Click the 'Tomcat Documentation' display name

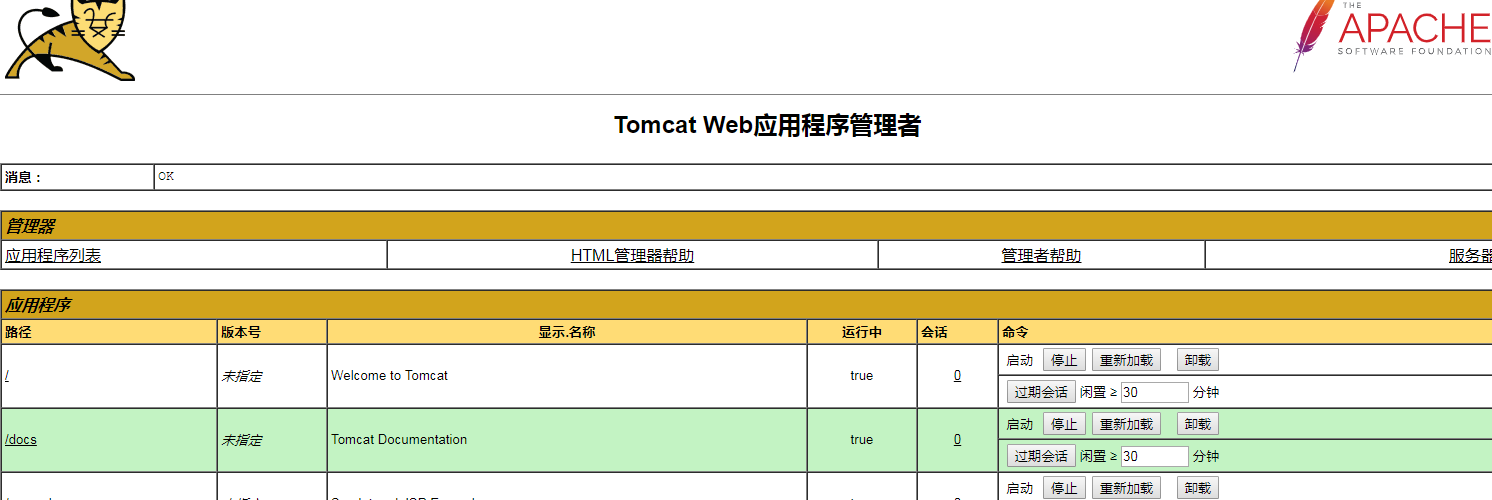pos(399,439)
